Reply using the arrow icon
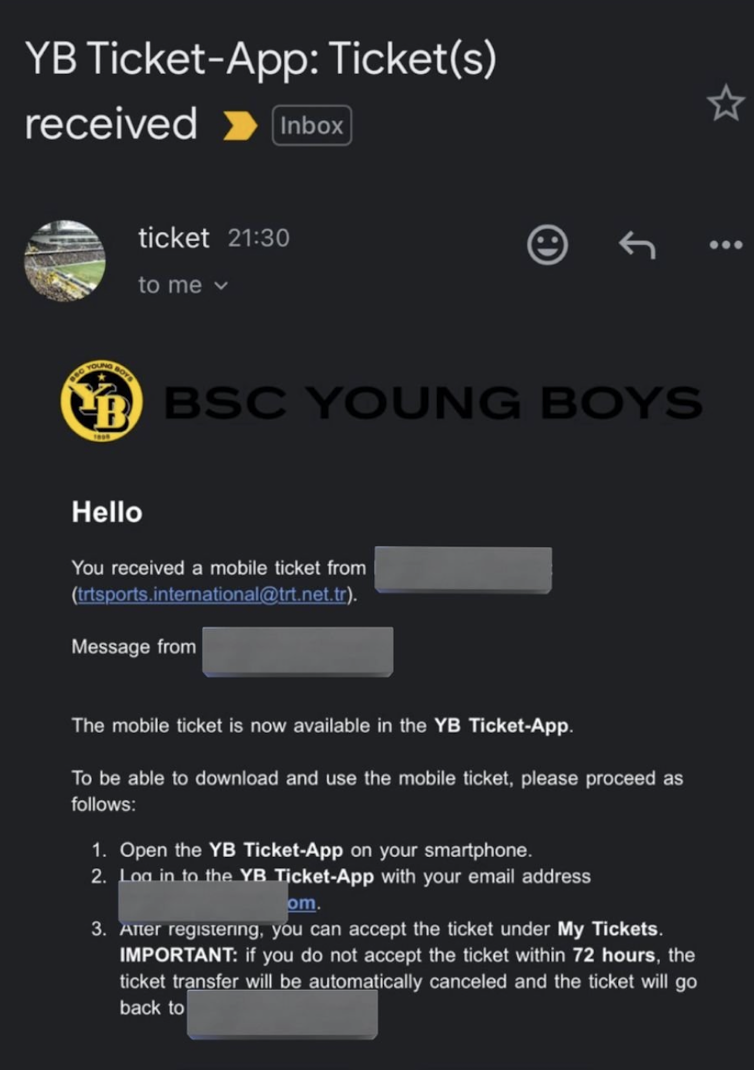This screenshot has width=754, height=1070. 637,244
